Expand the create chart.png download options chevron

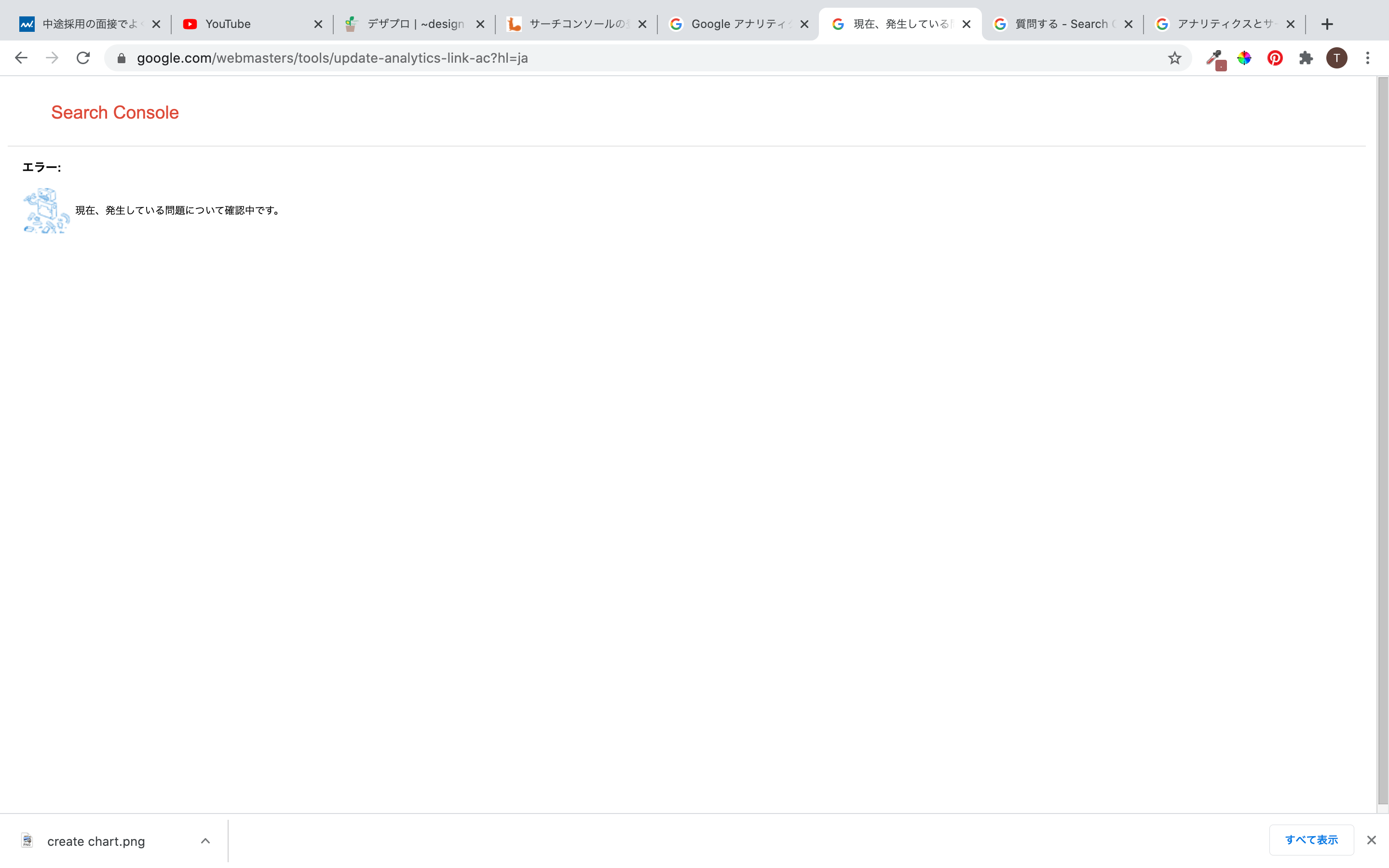205,841
